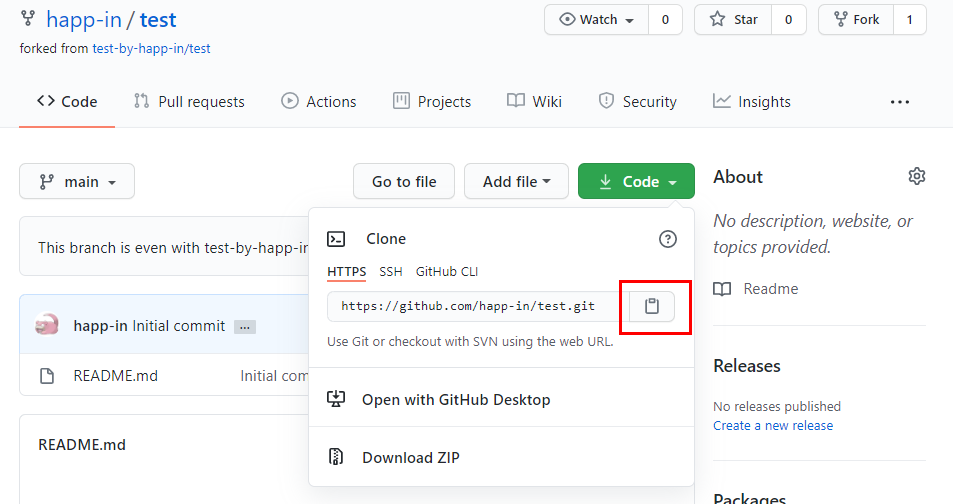View the forks count number

[x=910, y=19]
